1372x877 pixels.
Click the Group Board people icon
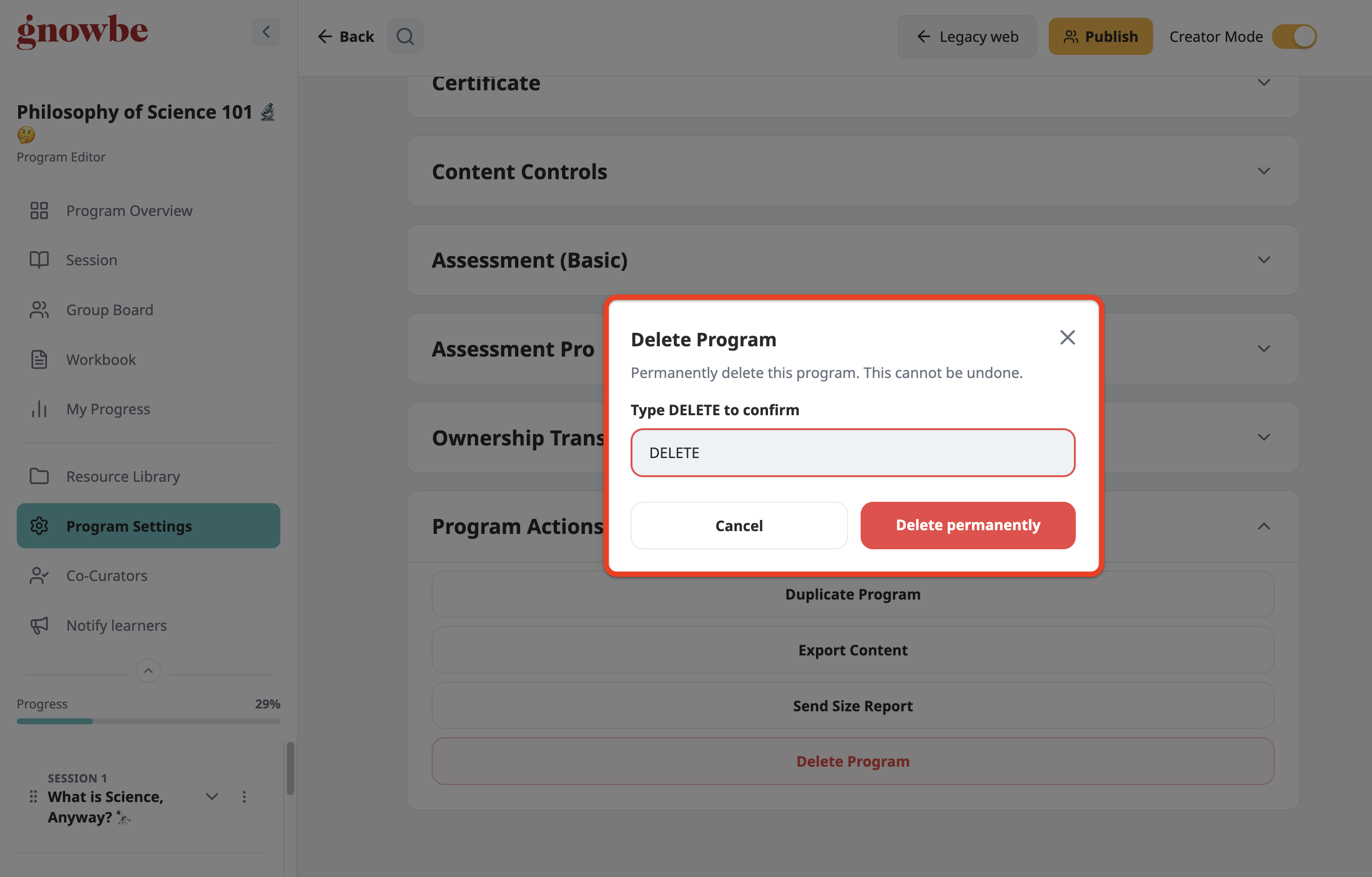pyautogui.click(x=39, y=310)
